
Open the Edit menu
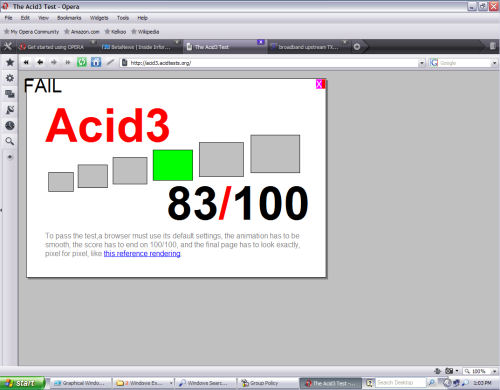(25, 18)
